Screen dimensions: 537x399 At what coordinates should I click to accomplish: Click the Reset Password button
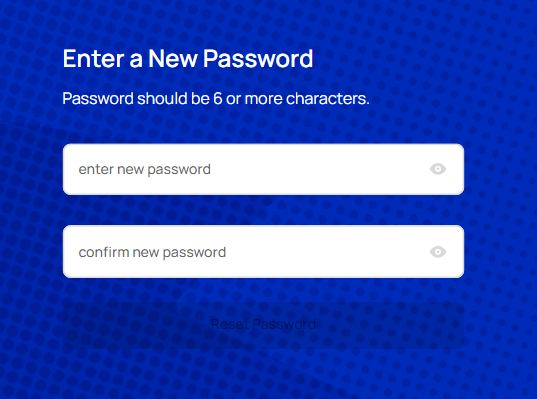[263, 324]
